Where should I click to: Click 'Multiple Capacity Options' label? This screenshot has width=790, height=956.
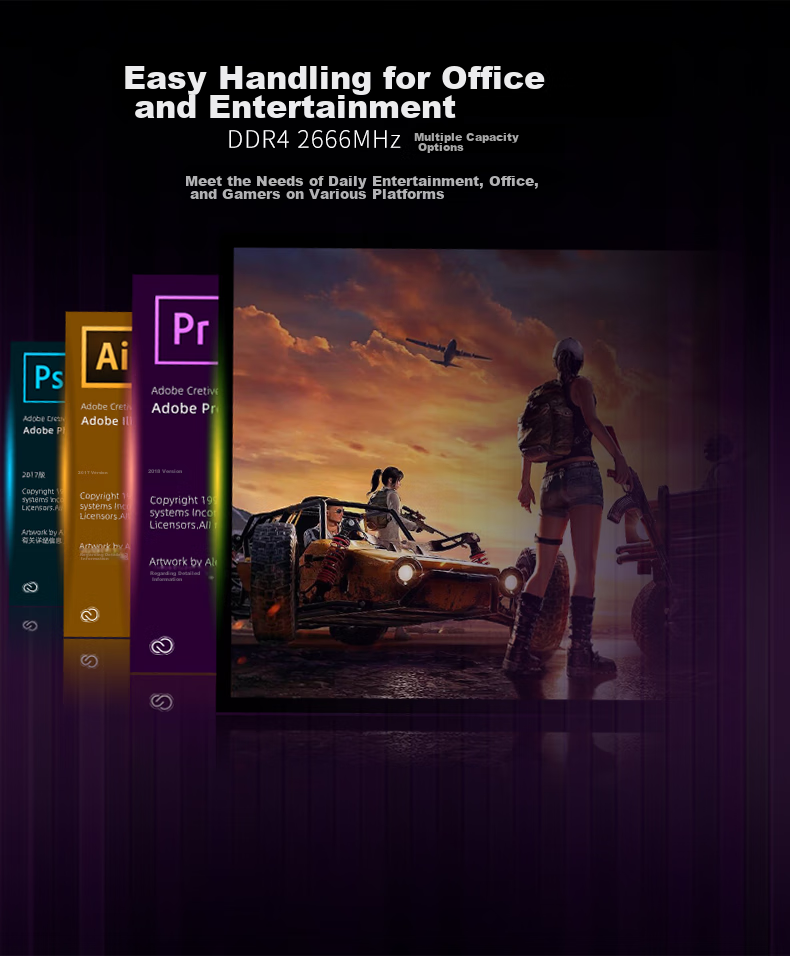click(466, 142)
